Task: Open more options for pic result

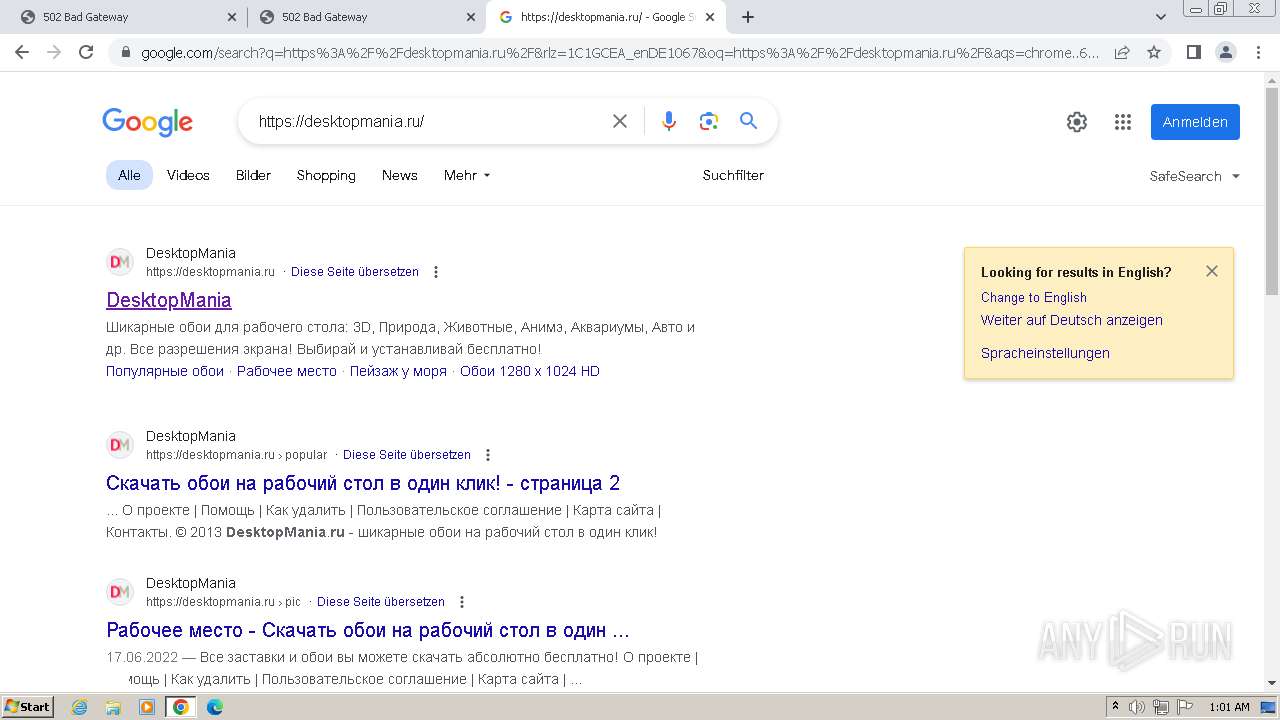Action: tap(462, 602)
